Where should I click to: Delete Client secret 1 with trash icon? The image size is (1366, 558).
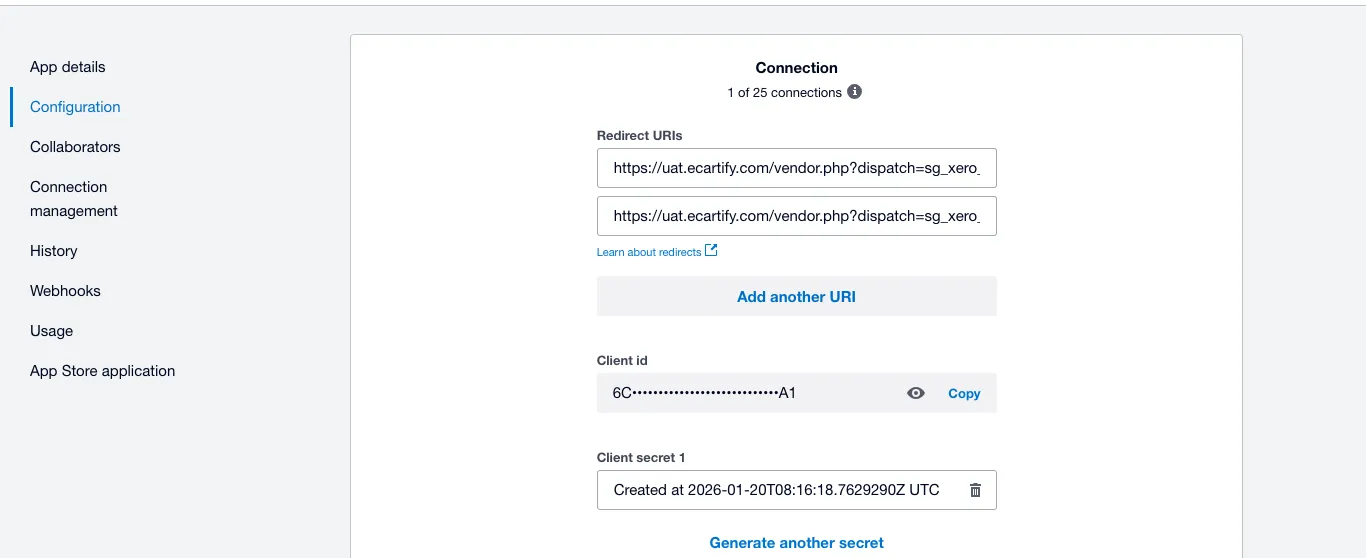tap(975, 490)
